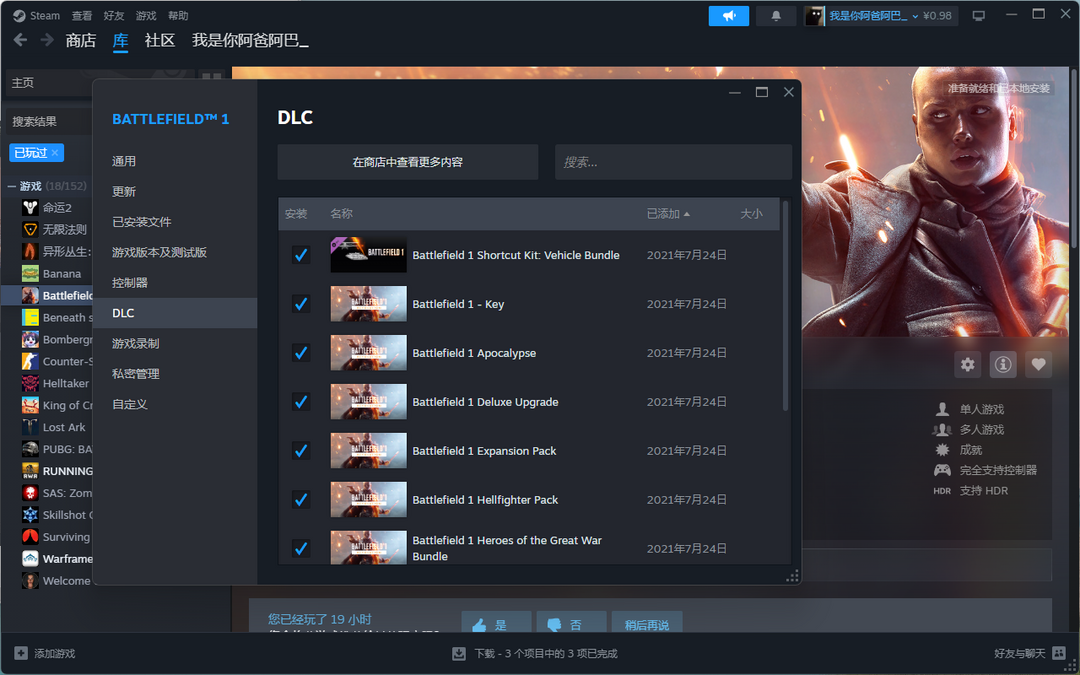Open the game info icon

(x=1003, y=365)
